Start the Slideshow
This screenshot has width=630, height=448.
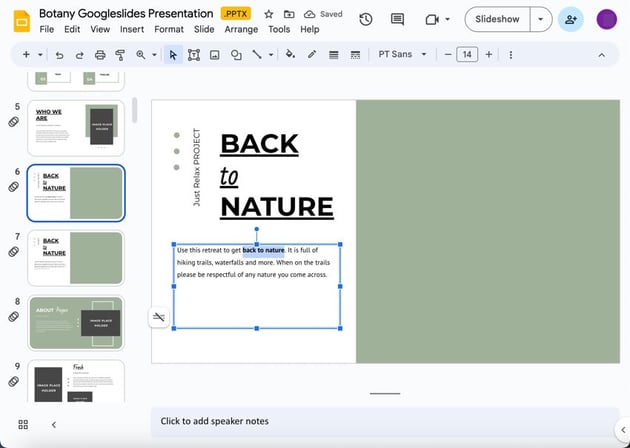[x=497, y=19]
